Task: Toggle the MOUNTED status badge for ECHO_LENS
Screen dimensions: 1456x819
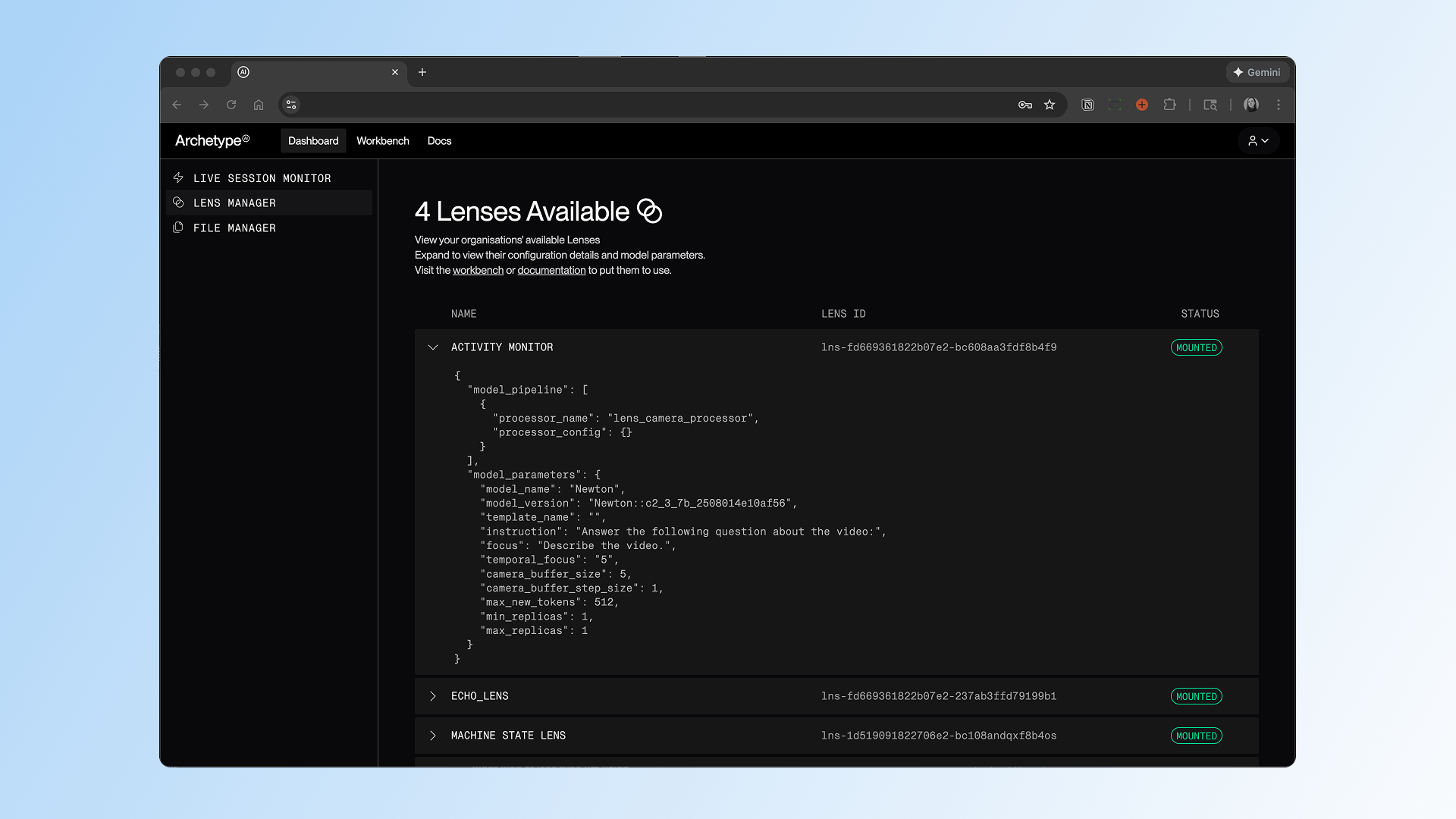Action: click(1196, 695)
